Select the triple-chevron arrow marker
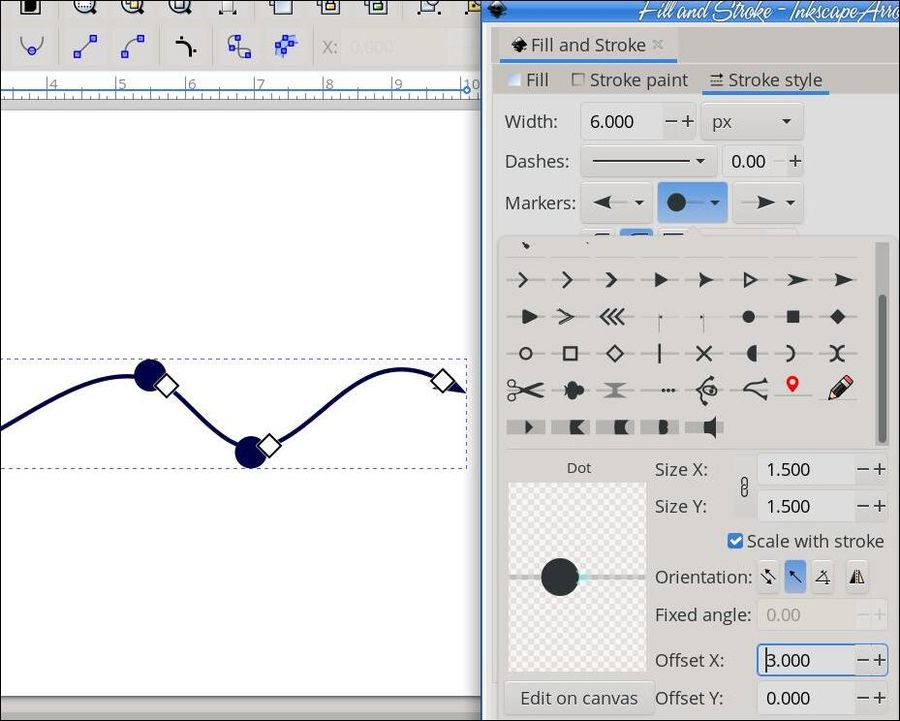900x721 pixels. [614, 316]
